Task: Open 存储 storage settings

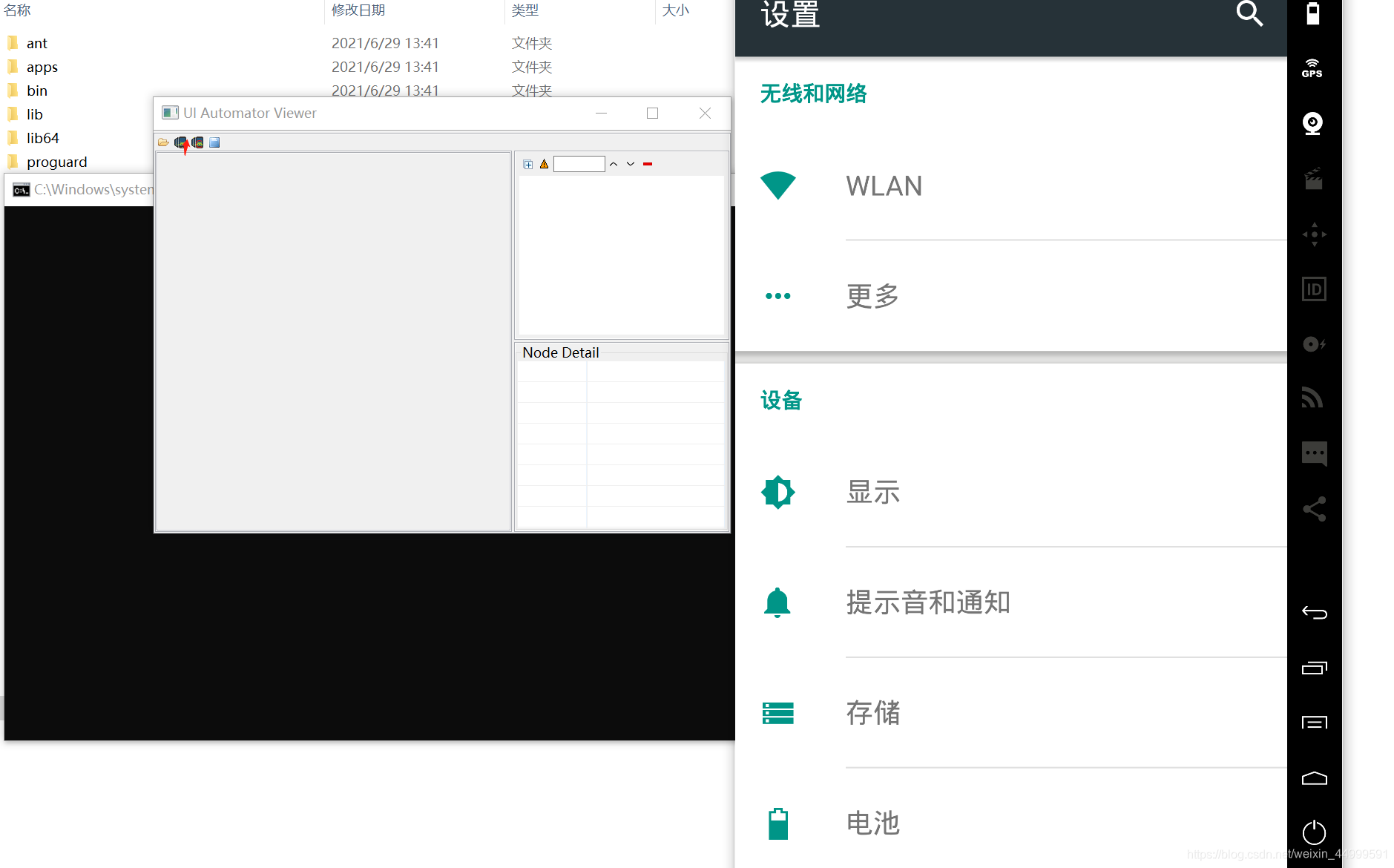Action: [x=1010, y=713]
